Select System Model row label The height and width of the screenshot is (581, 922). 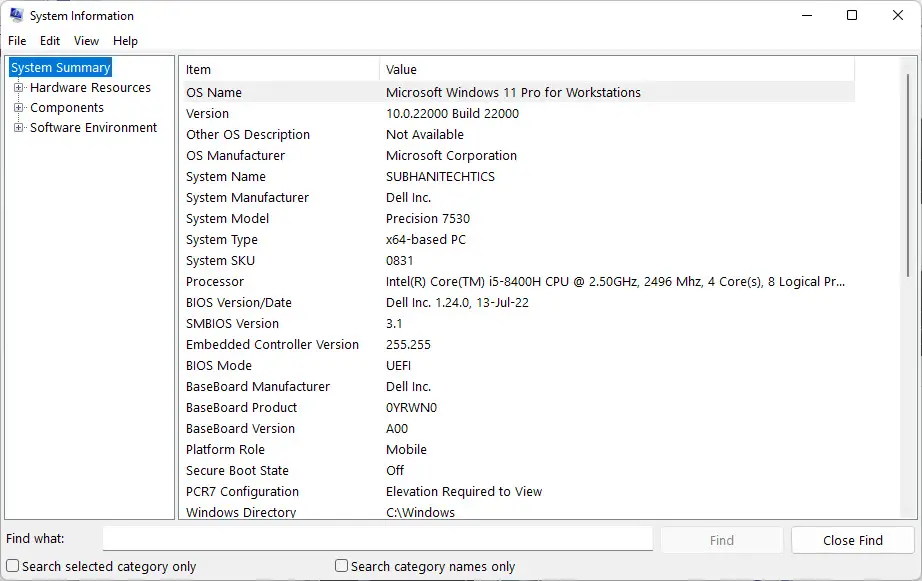point(228,219)
